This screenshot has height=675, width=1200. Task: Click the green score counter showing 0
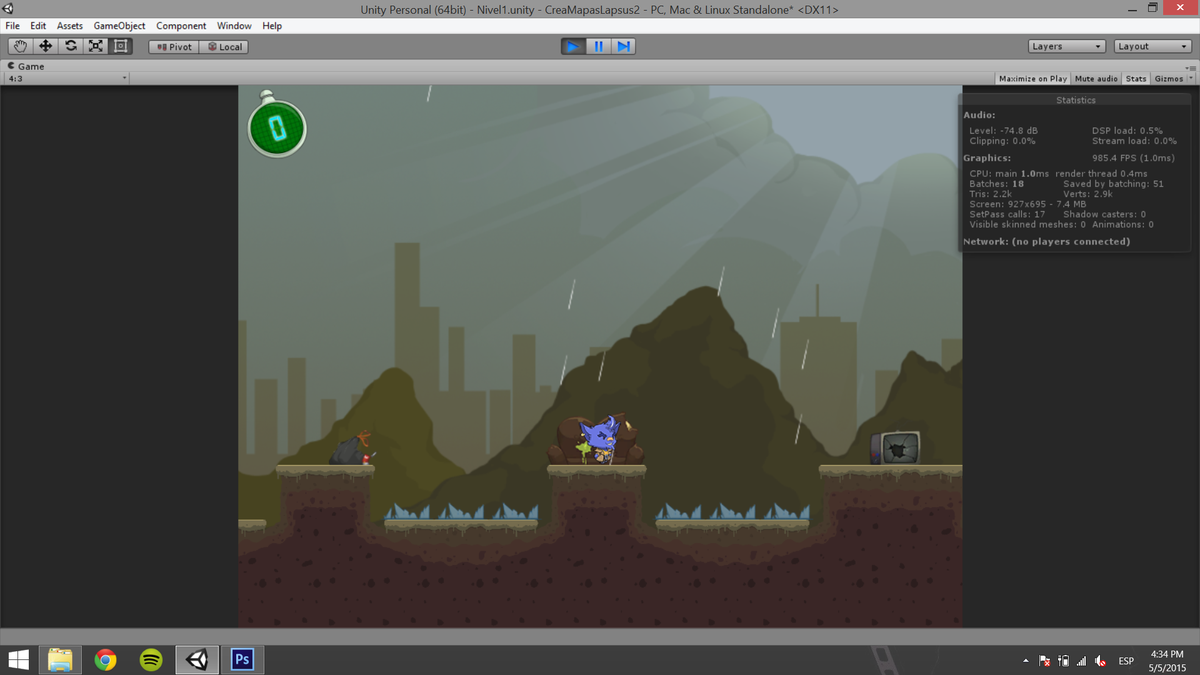pos(276,126)
